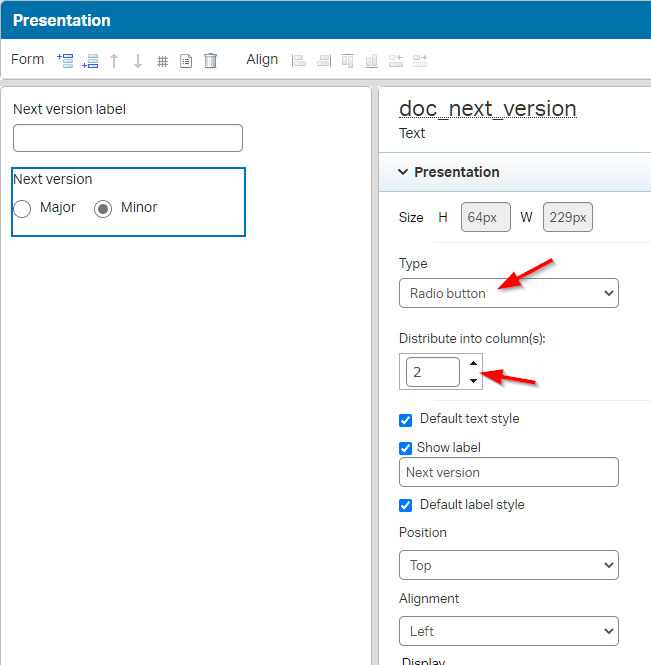Open the Position dropdown set to Top
The width and height of the screenshot is (651, 665).
tap(508, 565)
